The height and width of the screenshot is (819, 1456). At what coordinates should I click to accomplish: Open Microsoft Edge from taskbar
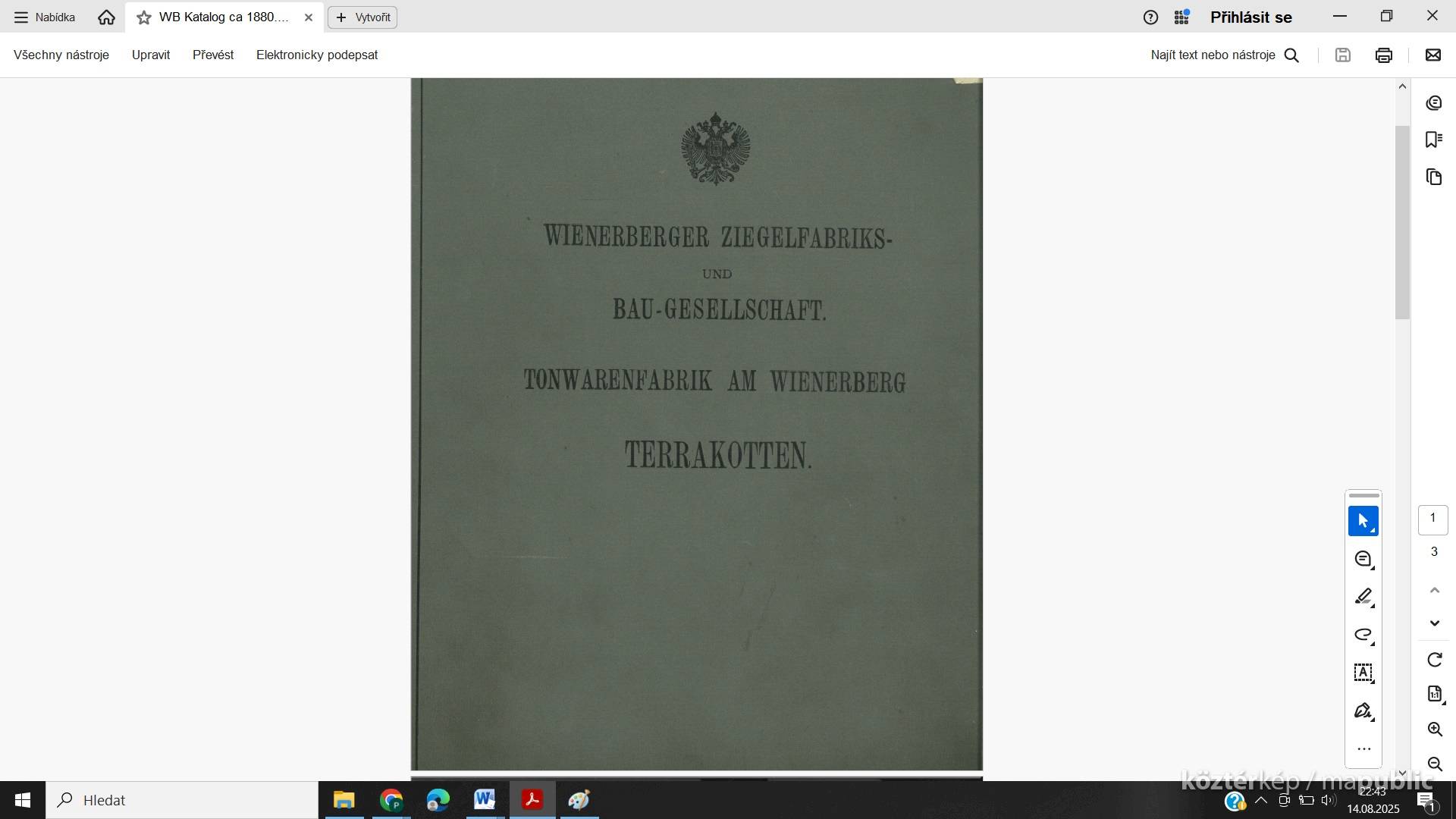point(438,800)
